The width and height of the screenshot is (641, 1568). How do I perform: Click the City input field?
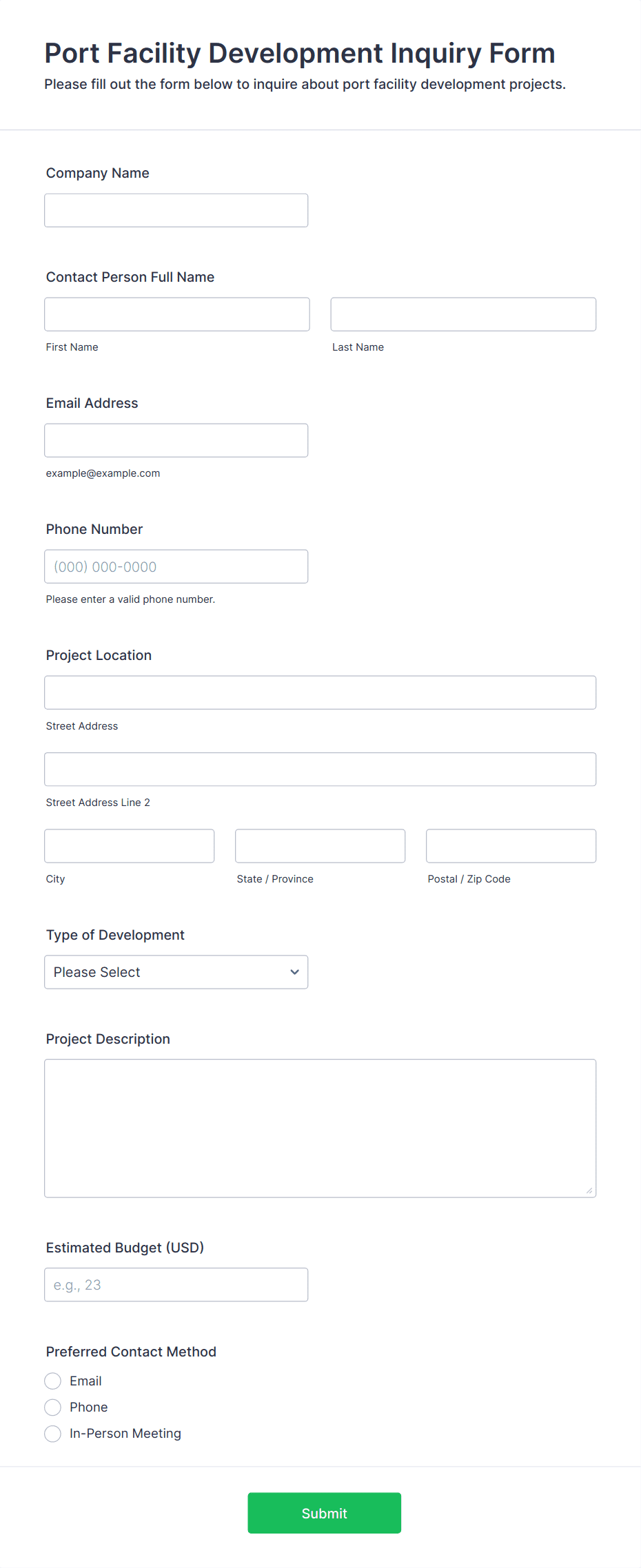coord(130,846)
